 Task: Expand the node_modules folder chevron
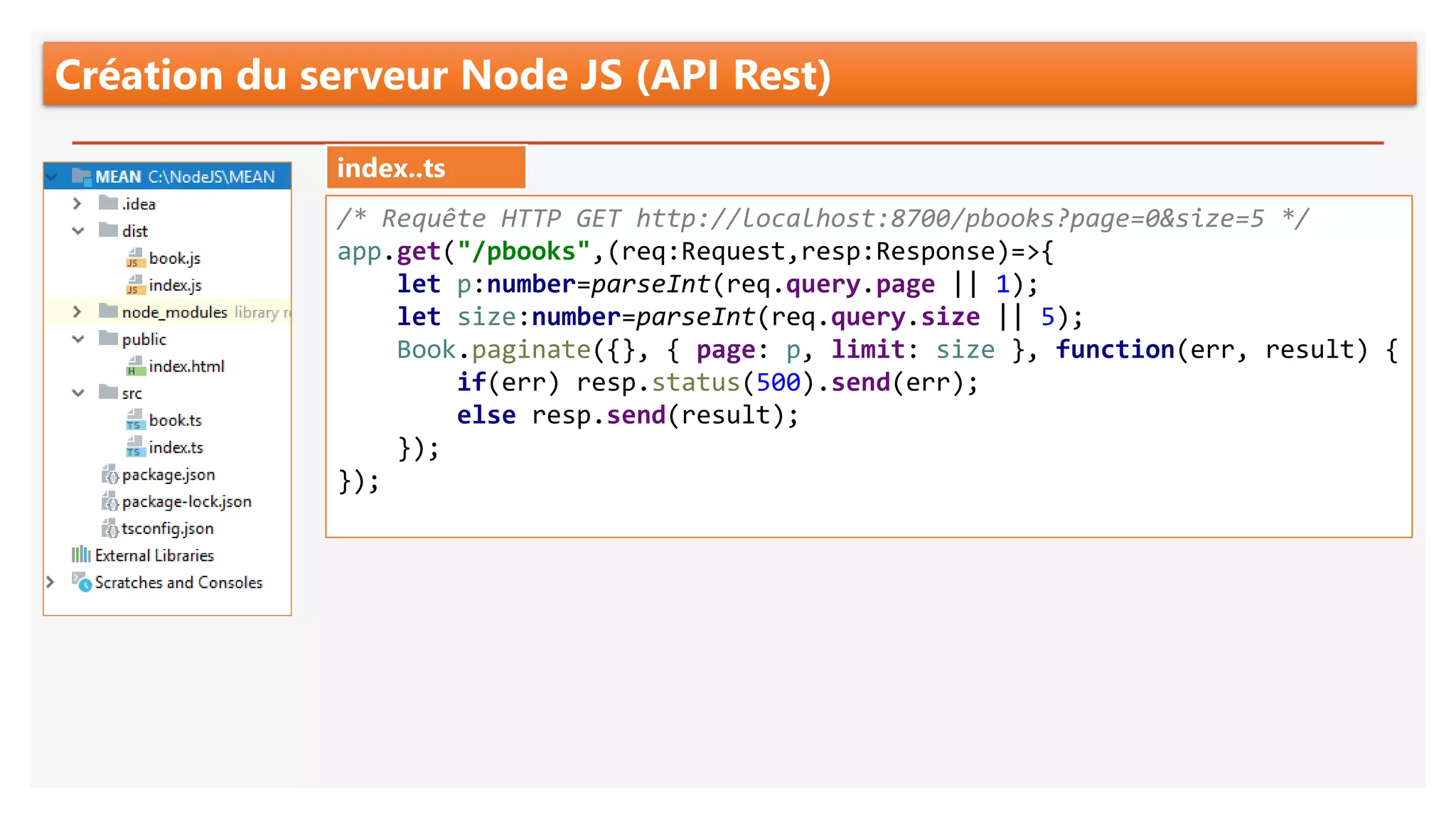click(x=77, y=312)
